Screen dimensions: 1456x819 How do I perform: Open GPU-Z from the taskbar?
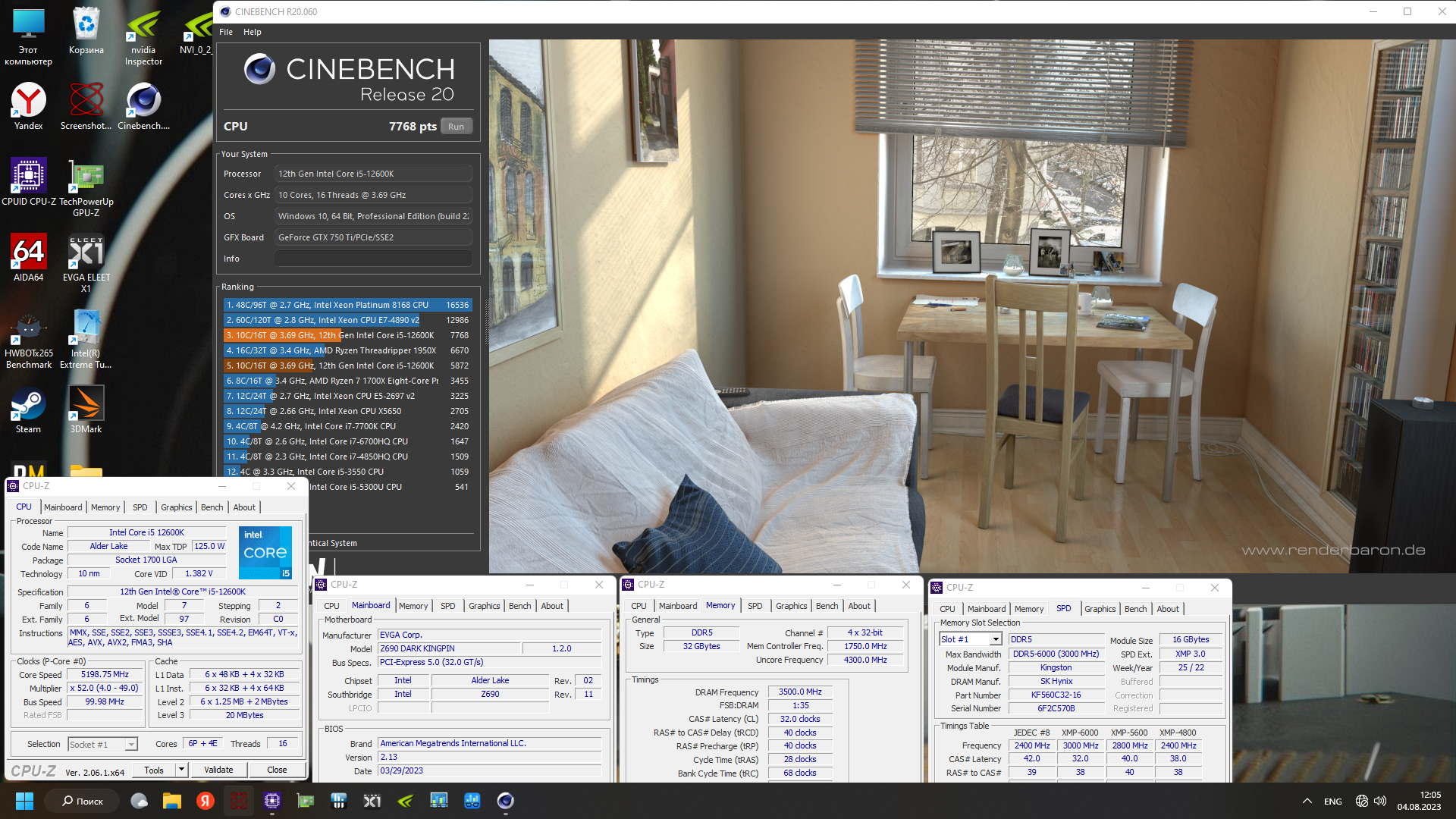pyautogui.click(x=306, y=801)
